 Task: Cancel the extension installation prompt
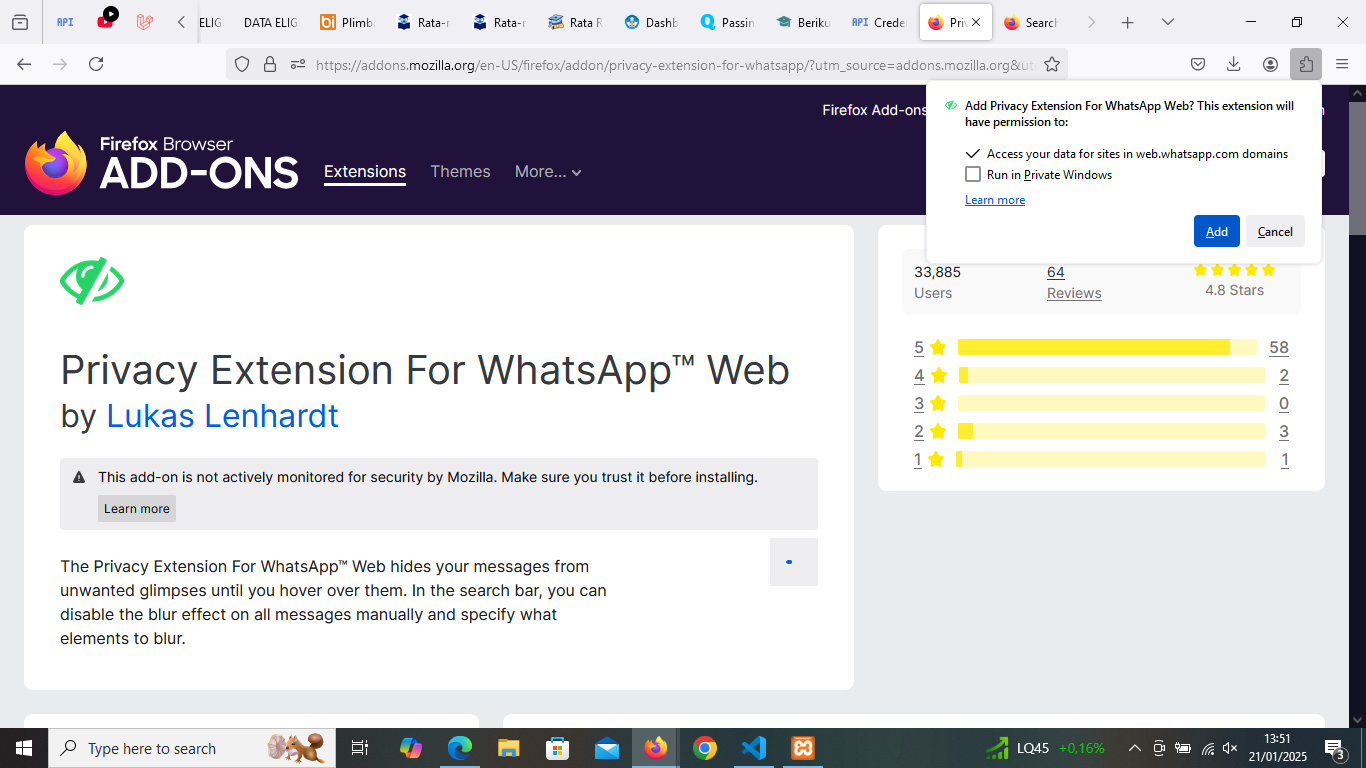click(1275, 231)
